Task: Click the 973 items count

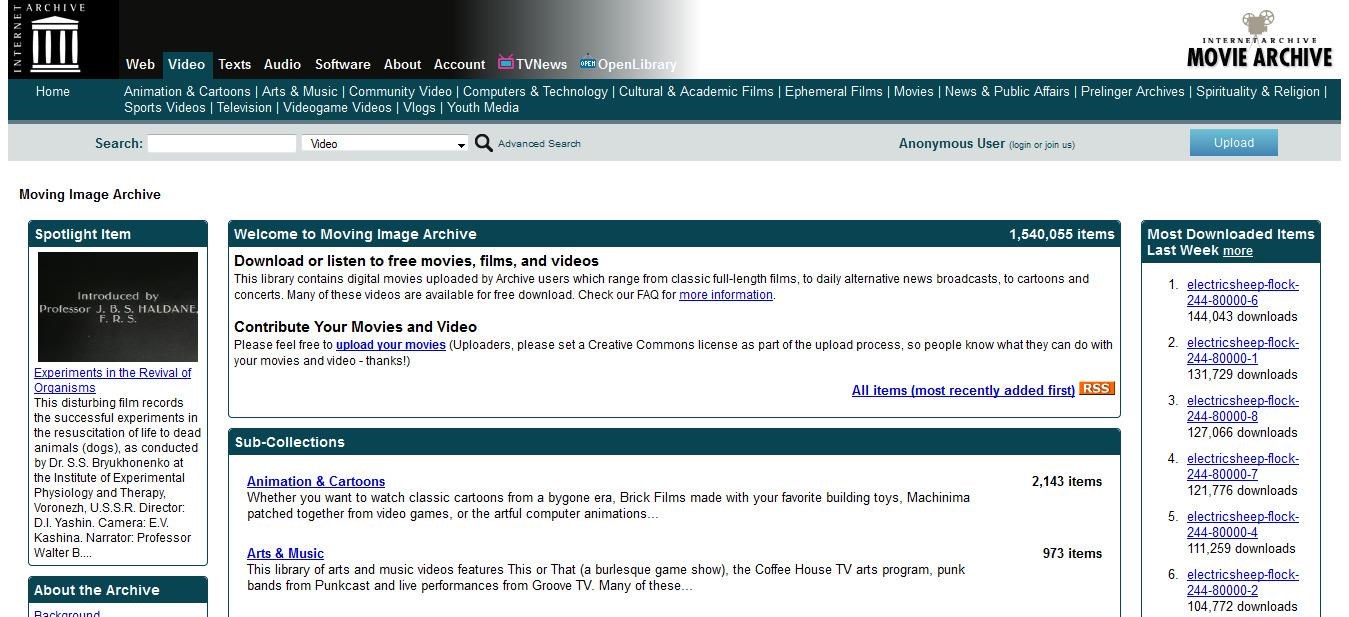Action: tap(1072, 553)
